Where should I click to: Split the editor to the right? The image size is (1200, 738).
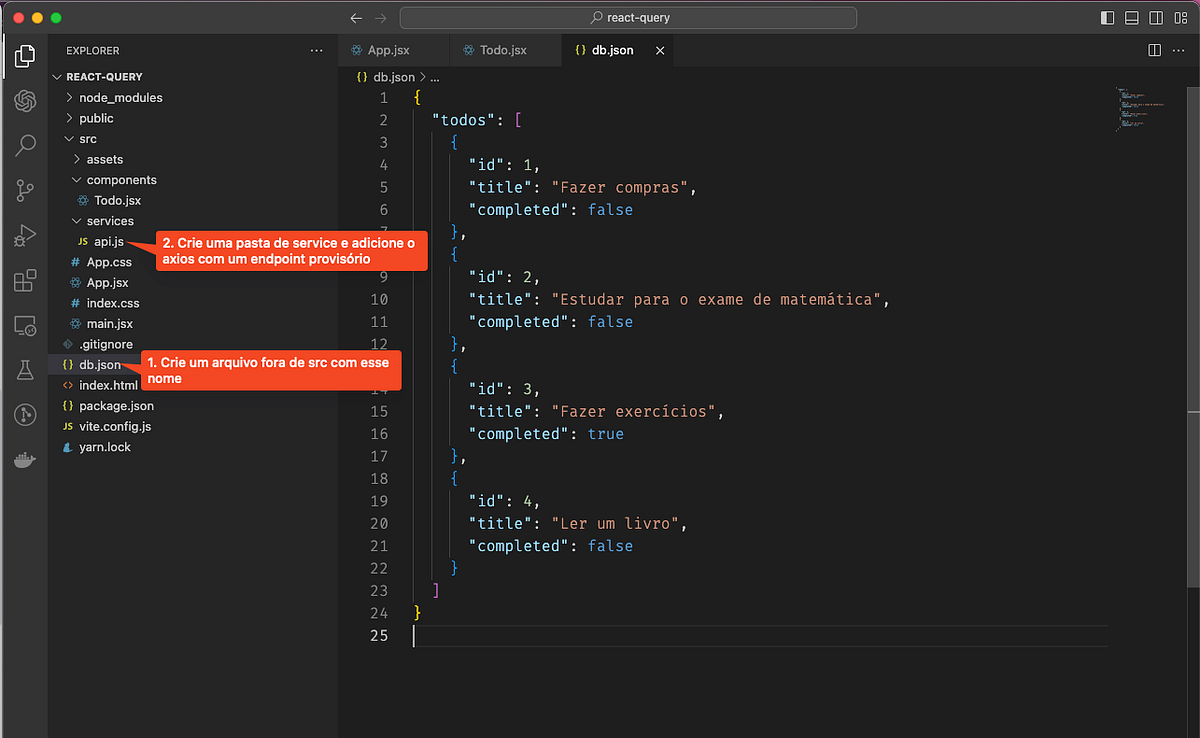1154,50
